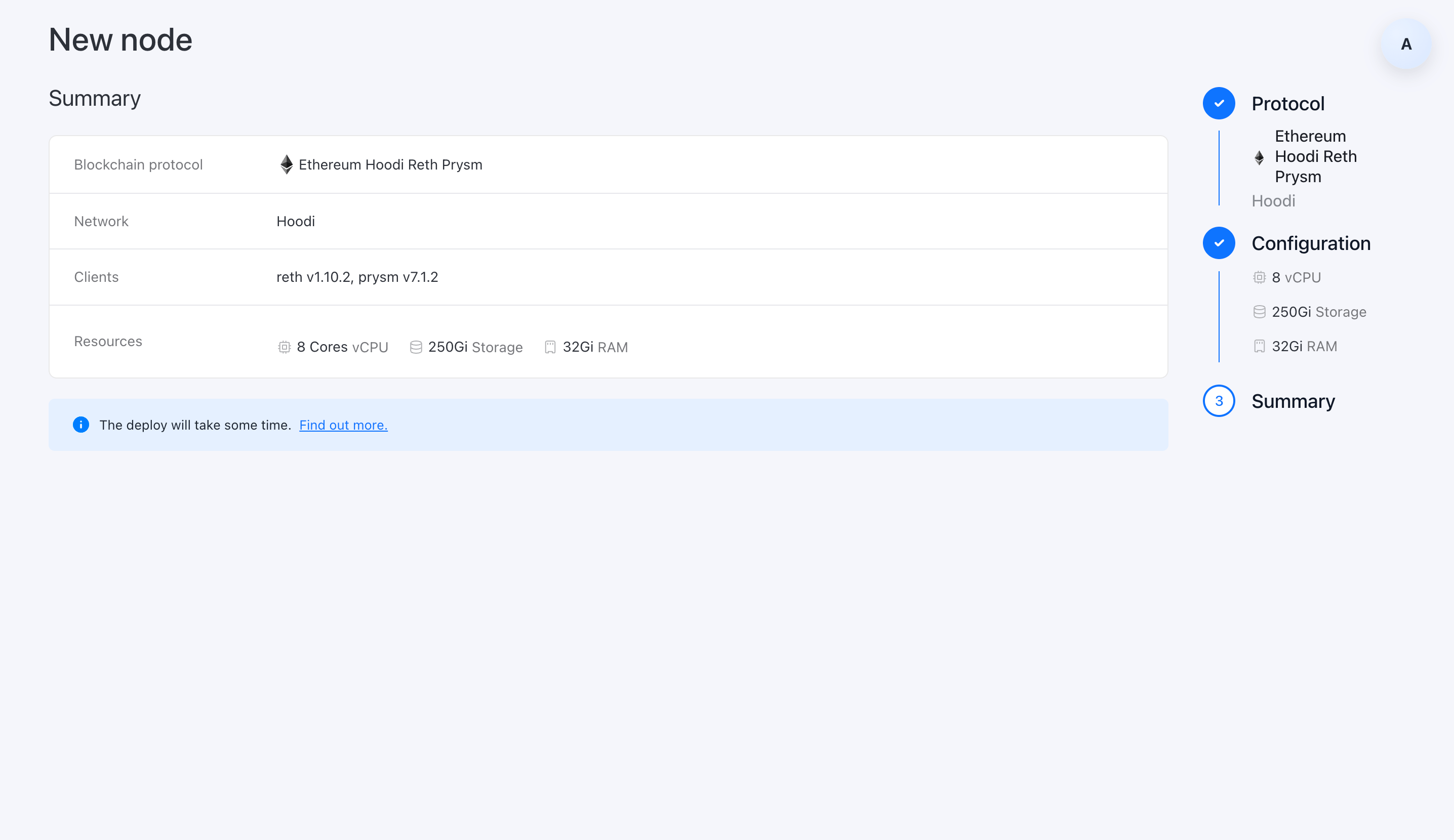Click the 8 vCPU chip icon in sidebar

(x=1259, y=277)
